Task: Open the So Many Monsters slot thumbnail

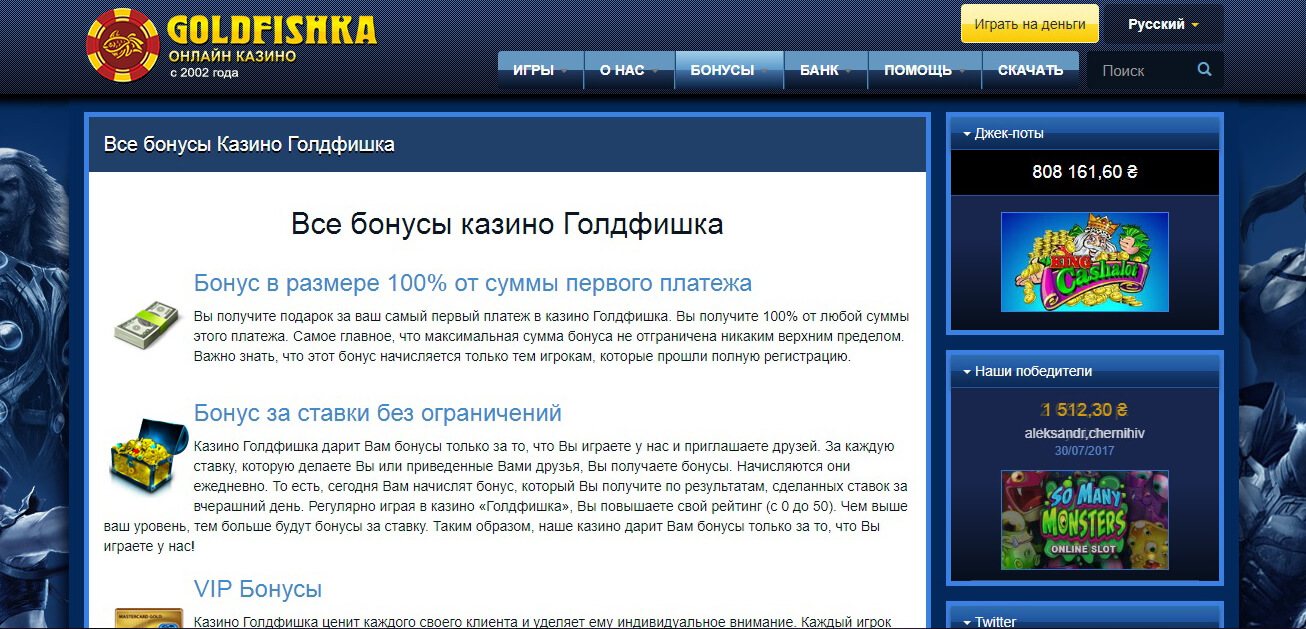Action: click(x=1084, y=520)
